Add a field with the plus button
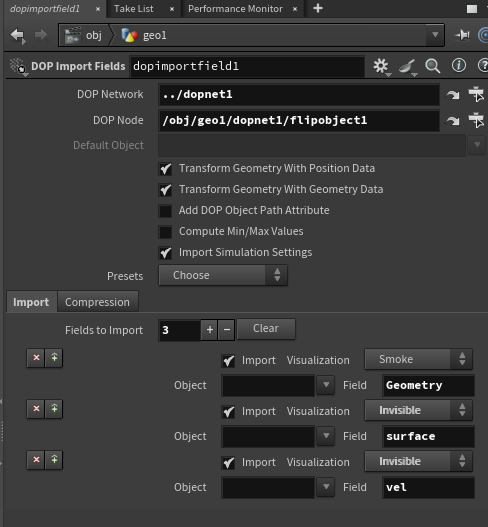The height and width of the screenshot is (527, 488). pos(210,330)
